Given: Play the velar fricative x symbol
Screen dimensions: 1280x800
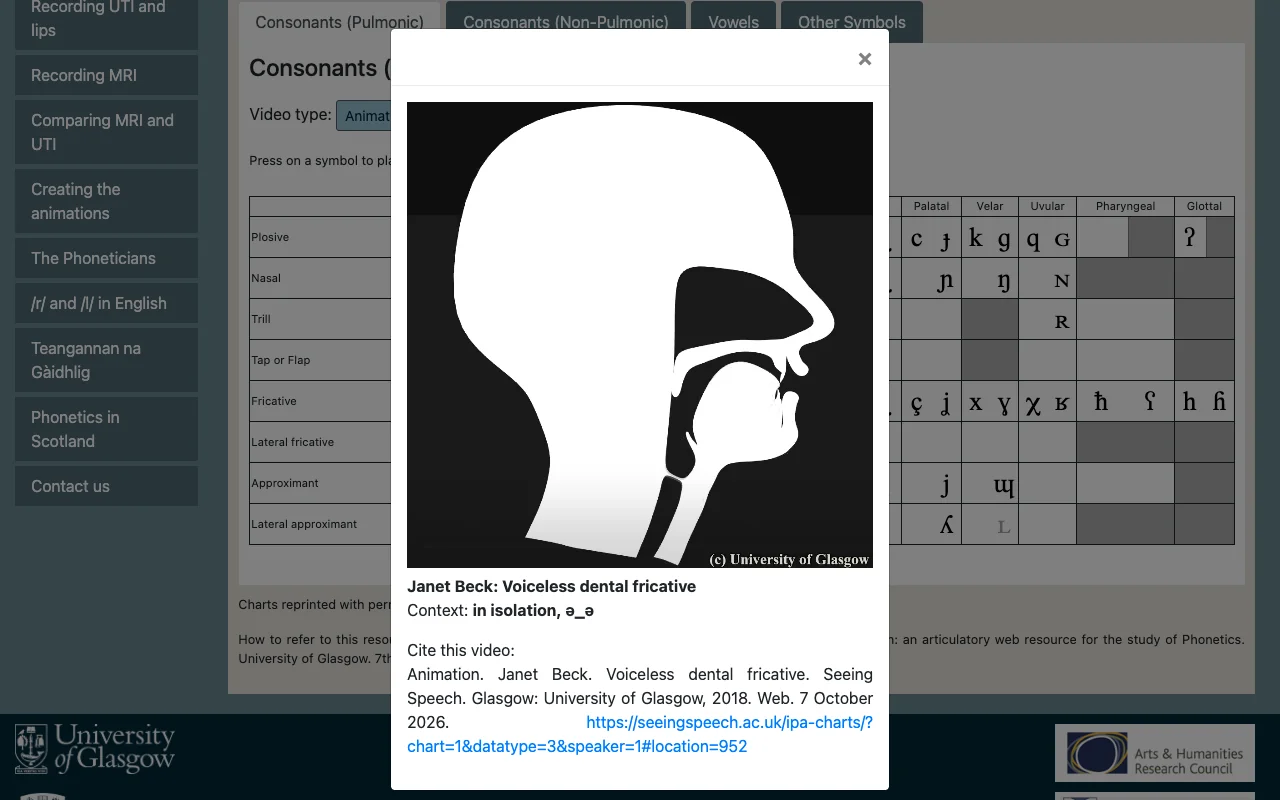Looking at the screenshot, I should coord(976,402).
